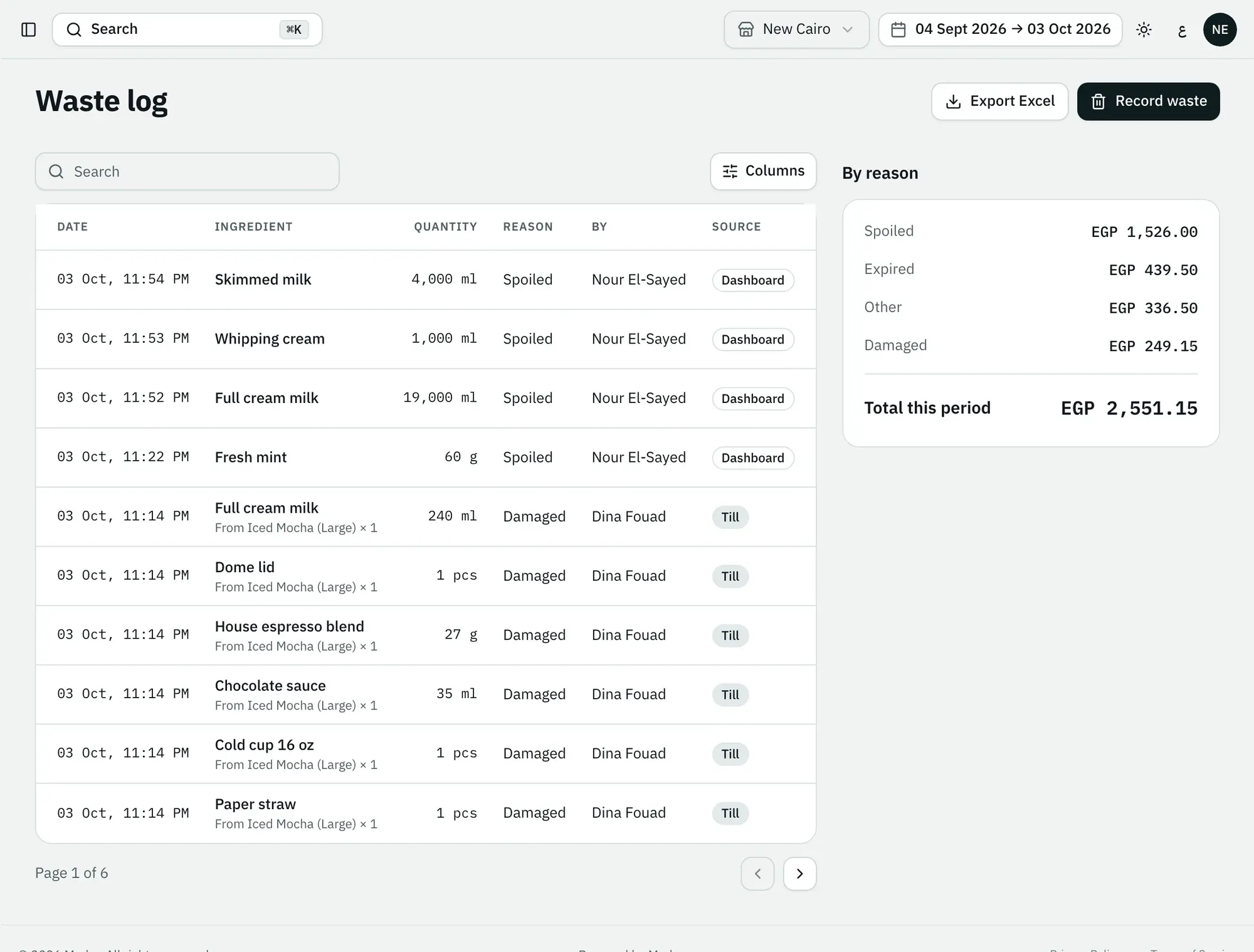
Task: Click the Till badge in Dome lid row
Action: tap(730, 577)
